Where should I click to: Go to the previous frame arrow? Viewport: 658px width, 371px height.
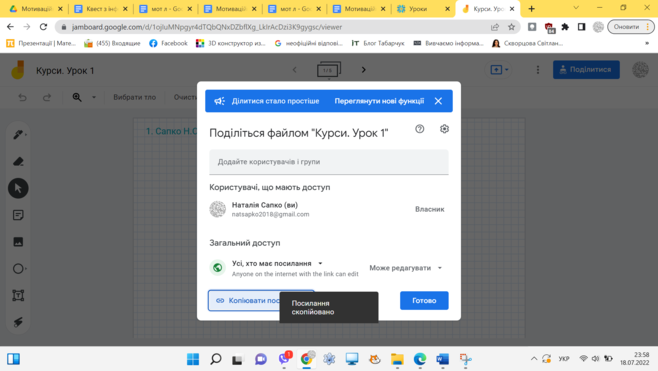(x=295, y=70)
